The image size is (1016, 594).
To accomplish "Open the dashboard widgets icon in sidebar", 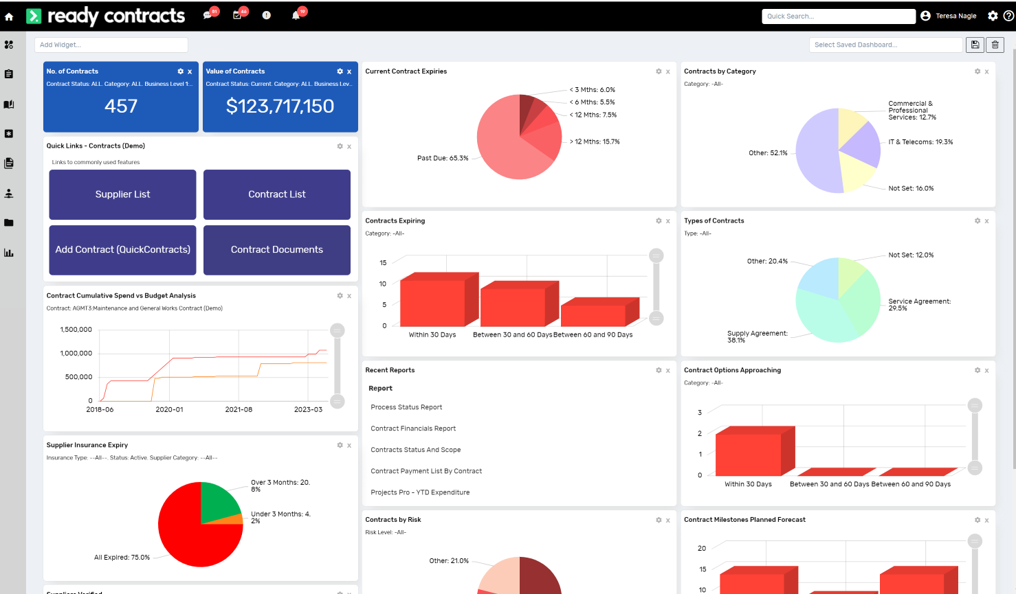I will pos(9,45).
